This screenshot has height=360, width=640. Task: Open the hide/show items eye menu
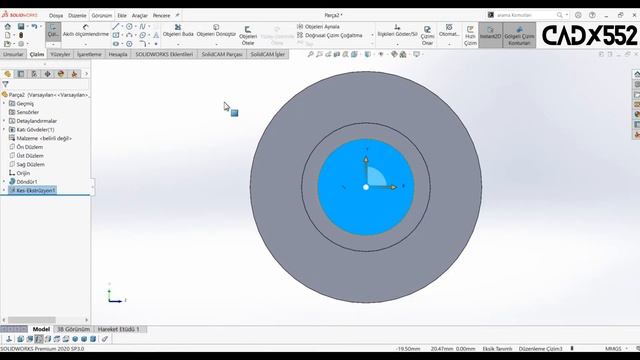(x=381, y=54)
